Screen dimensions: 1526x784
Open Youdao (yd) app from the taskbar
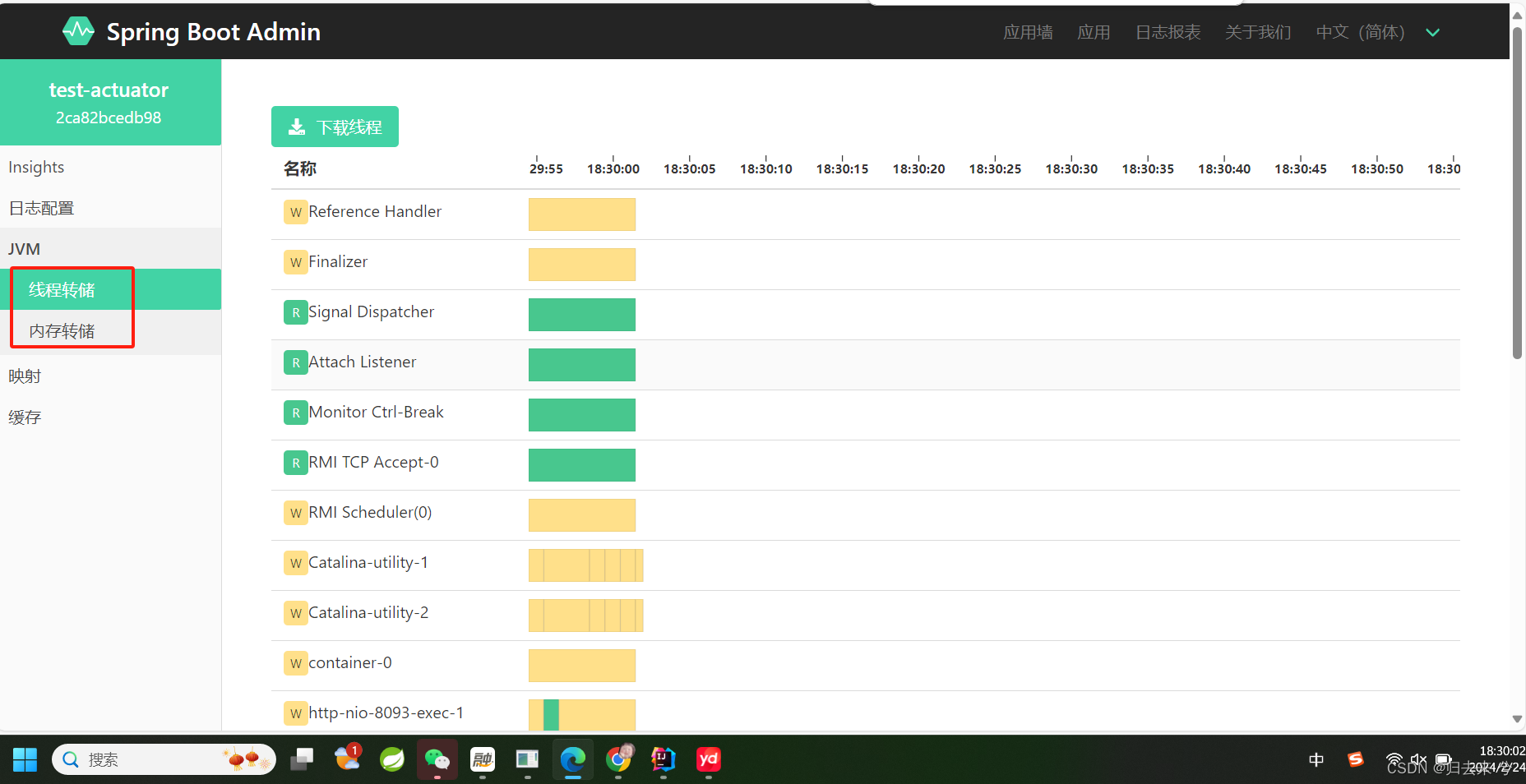708,759
